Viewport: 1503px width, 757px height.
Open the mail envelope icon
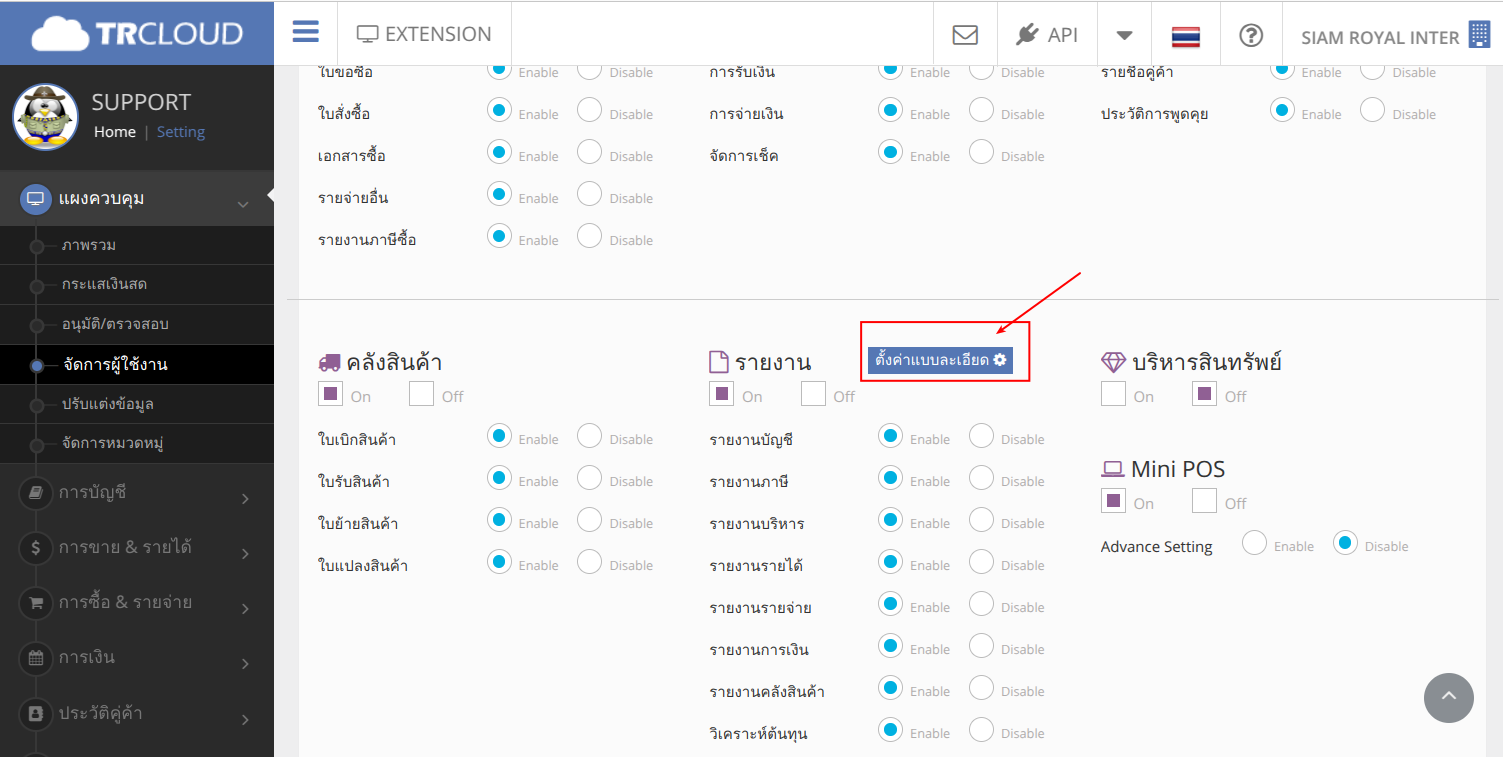tap(964, 35)
